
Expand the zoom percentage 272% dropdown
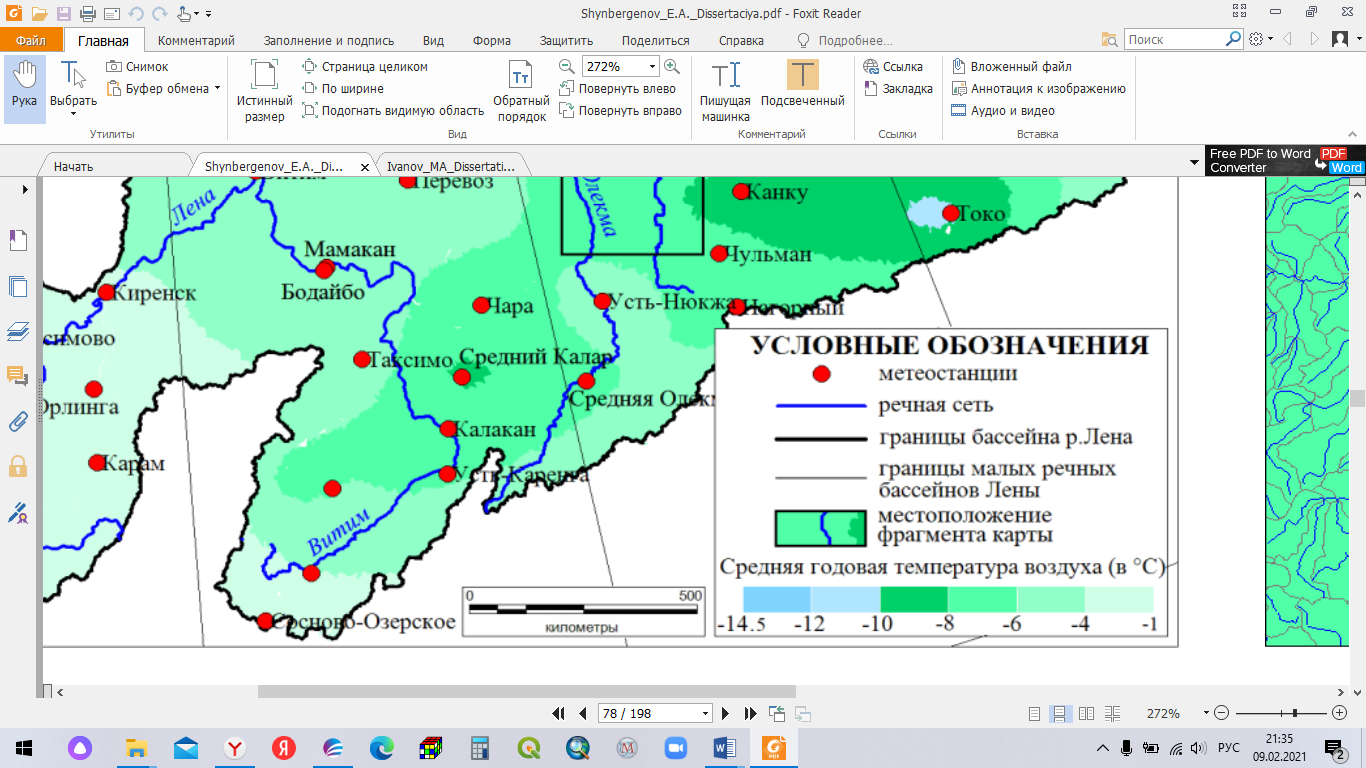[x=652, y=67]
